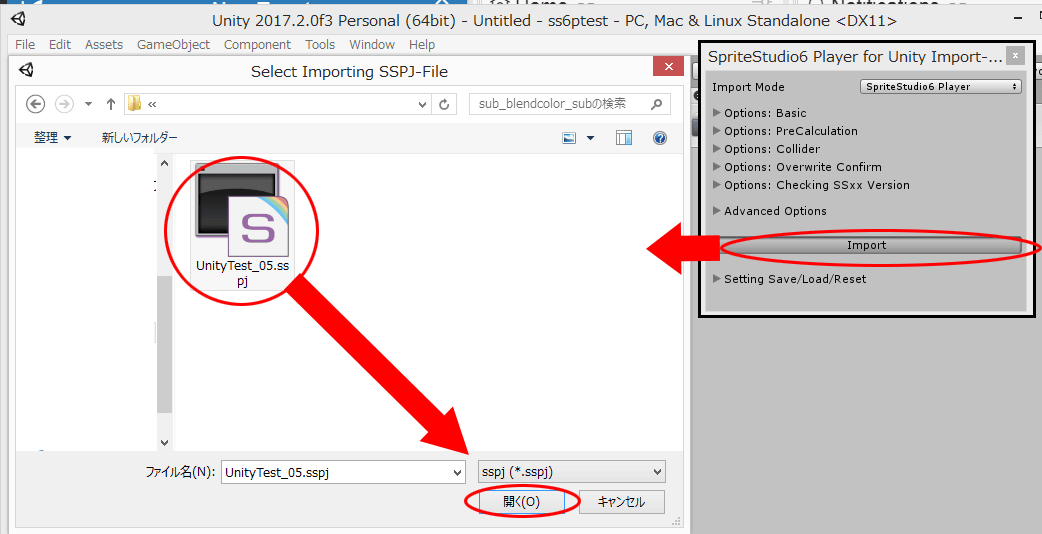Minimize the Unity window
This screenshot has height=534, width=1042.
click(1019, 20)
